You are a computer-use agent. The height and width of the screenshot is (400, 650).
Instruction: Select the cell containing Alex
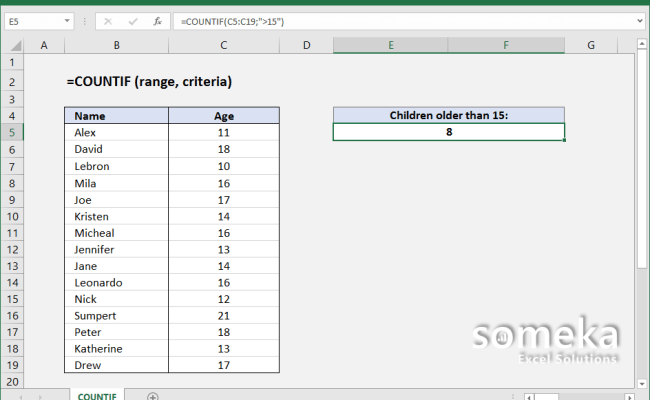coord(116,133)
